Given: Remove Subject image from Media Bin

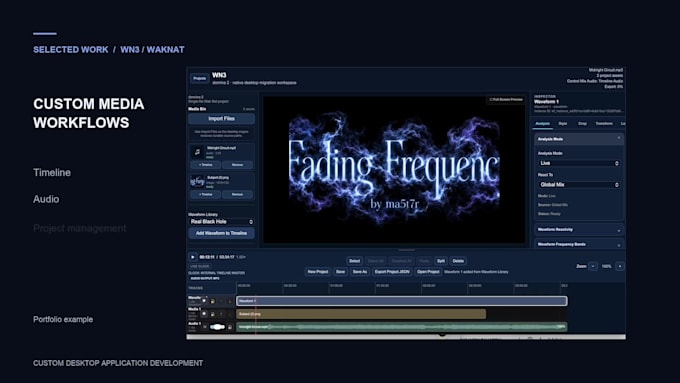Looking at the screenshot, I should coord(237,194).
